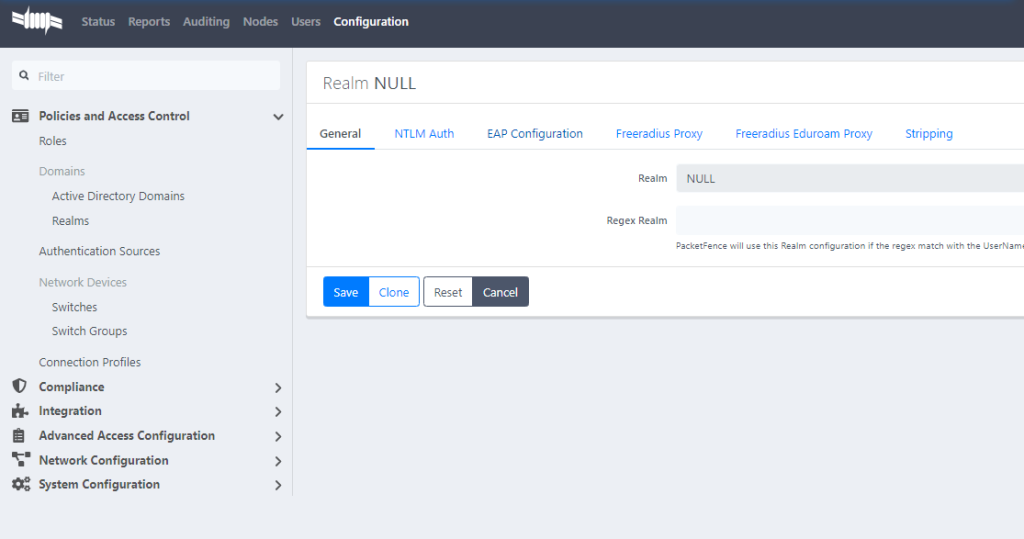Click the Advanced Access Configuration clipboard icon
This screenshot has width=1024, height=539.
click(x=19, y=436)
